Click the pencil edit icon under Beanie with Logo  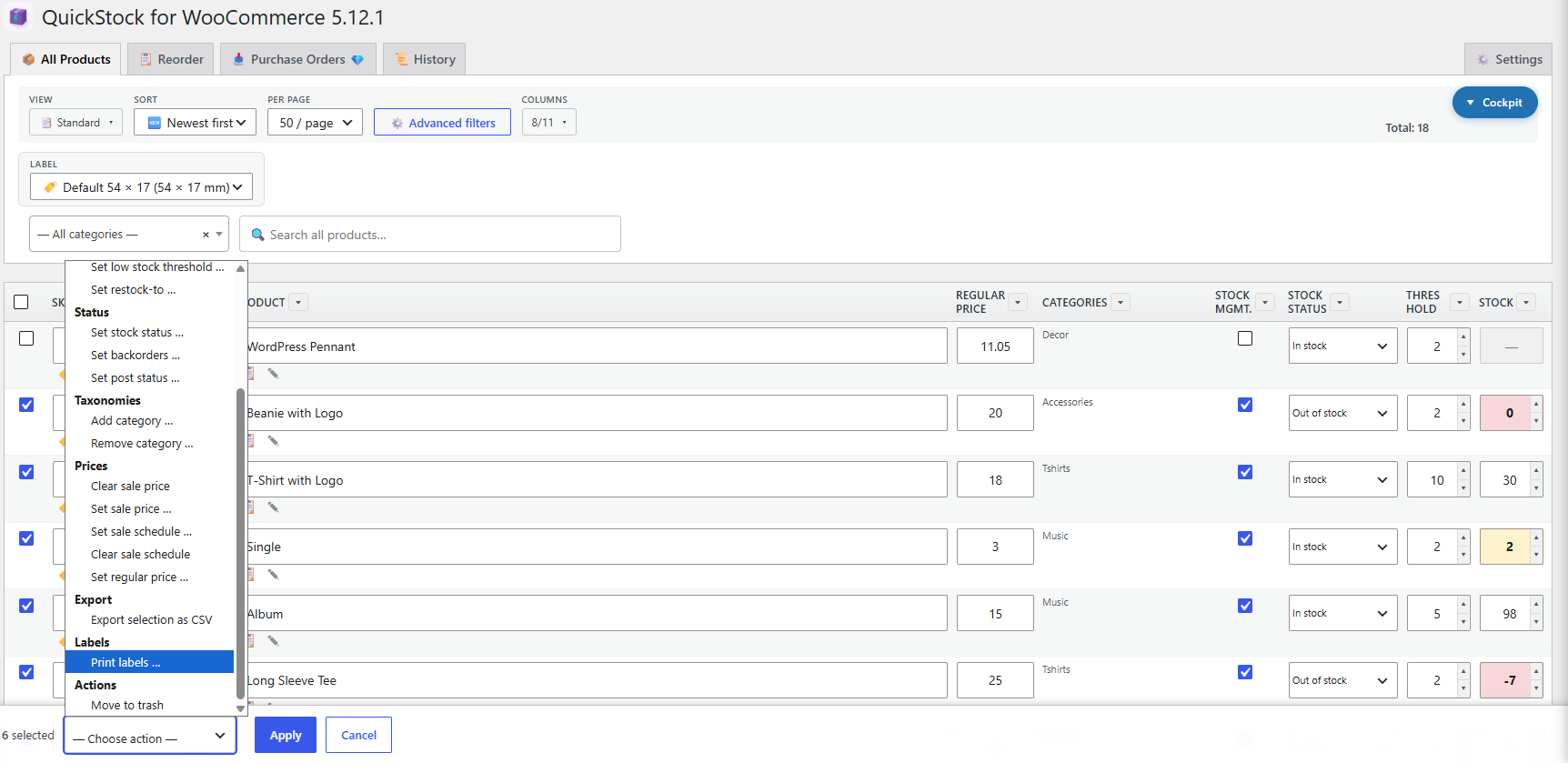click(273, 441)
